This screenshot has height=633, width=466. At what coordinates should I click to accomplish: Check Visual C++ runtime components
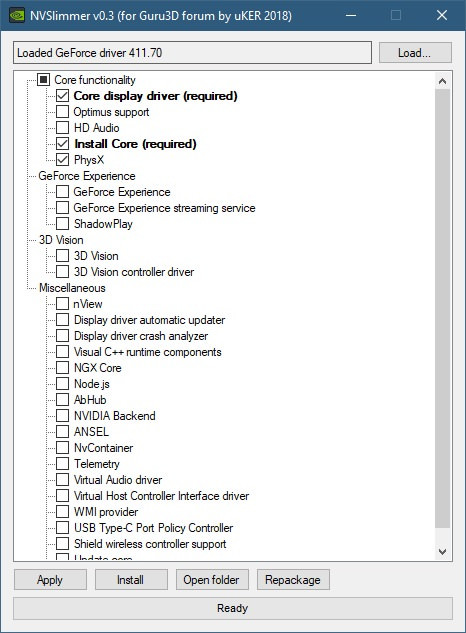(x=62, y=352)
